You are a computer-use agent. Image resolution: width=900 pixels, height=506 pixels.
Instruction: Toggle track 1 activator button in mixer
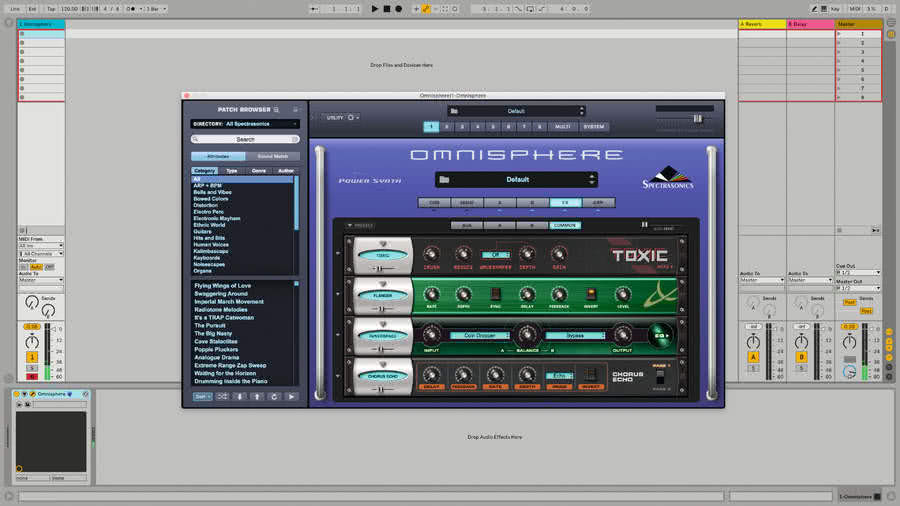click(x=32, y=357)
